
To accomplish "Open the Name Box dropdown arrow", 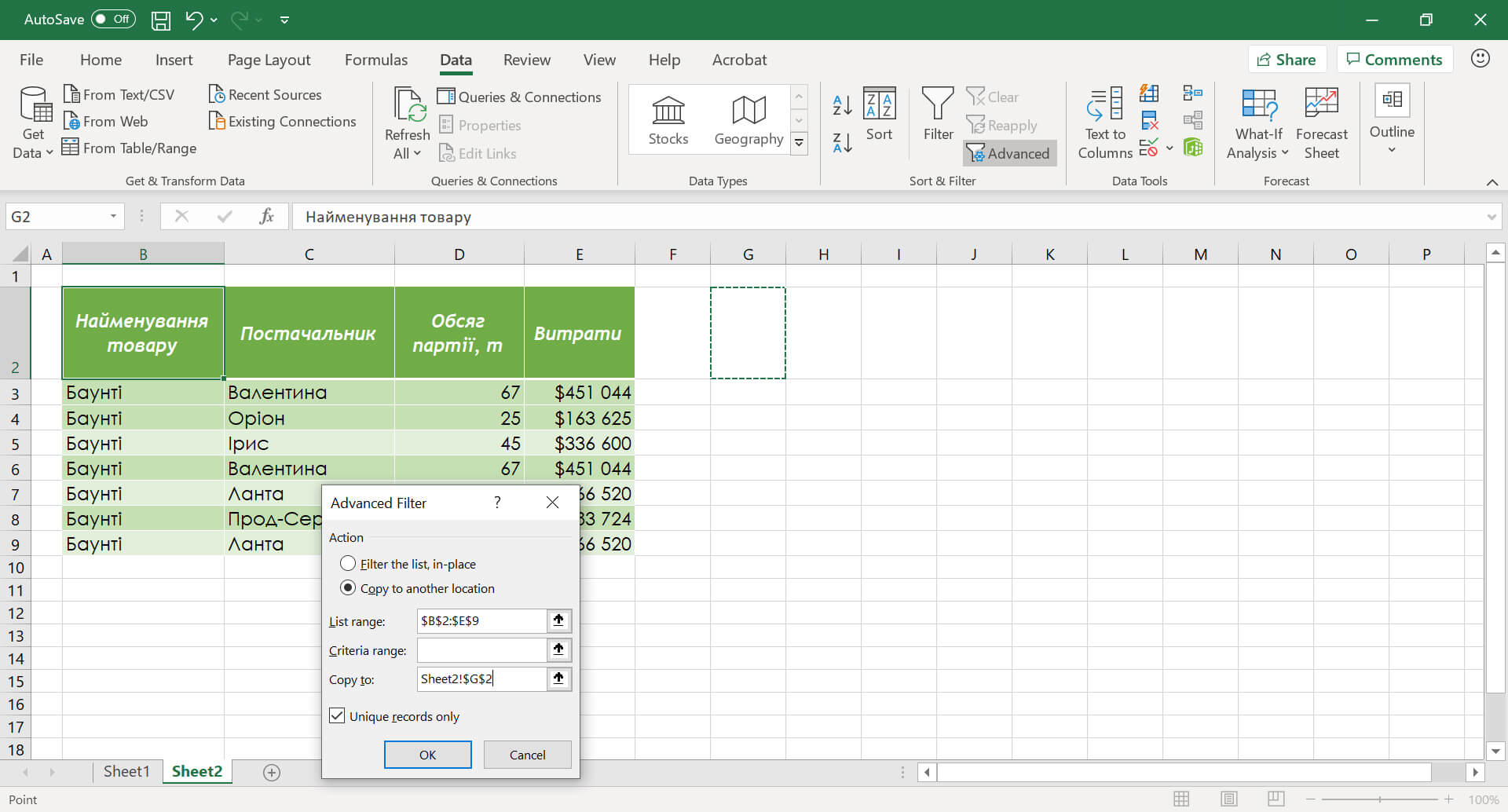I will (x=113, y=217).
